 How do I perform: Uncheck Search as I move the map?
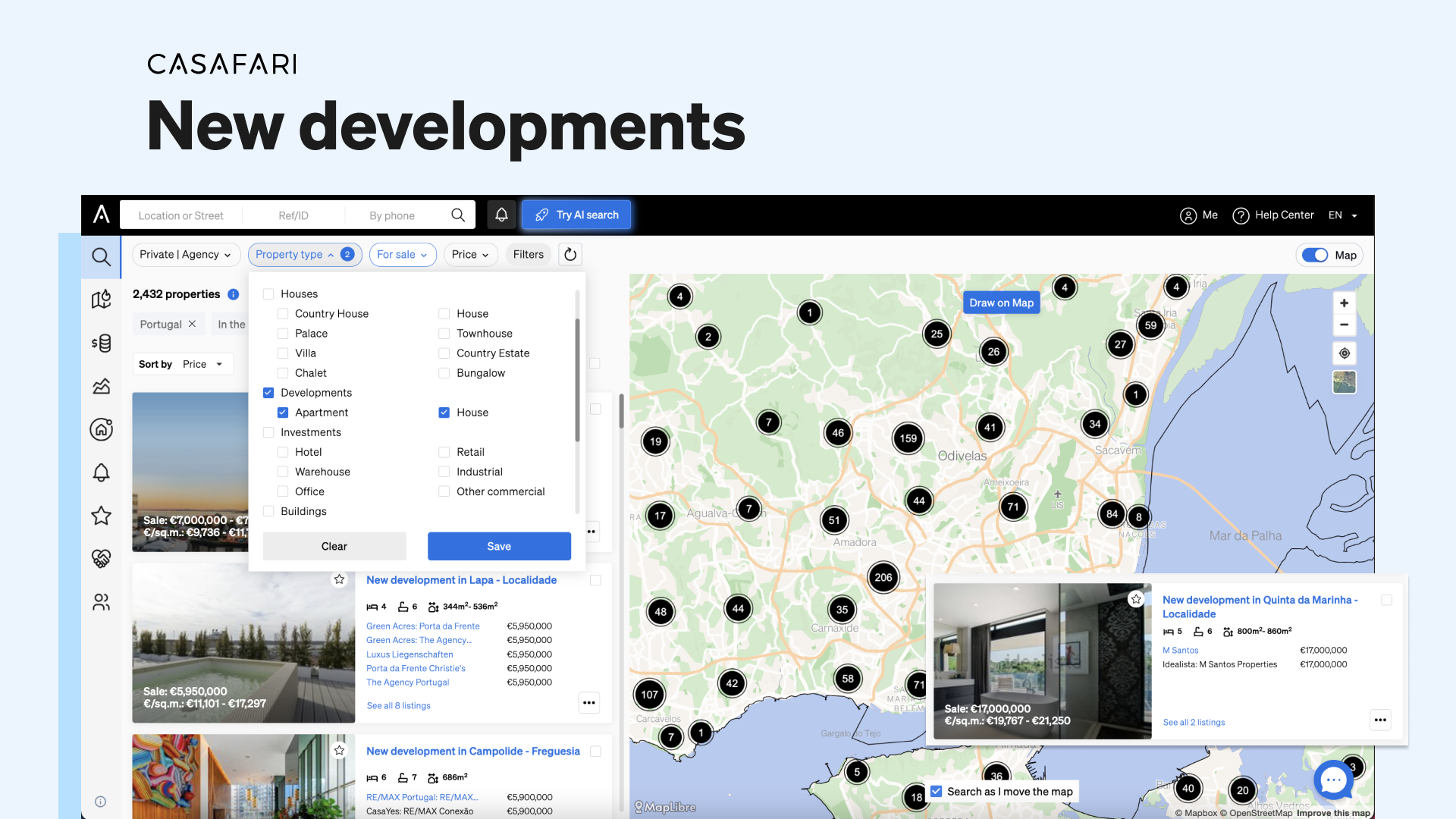tap(937, 791)
